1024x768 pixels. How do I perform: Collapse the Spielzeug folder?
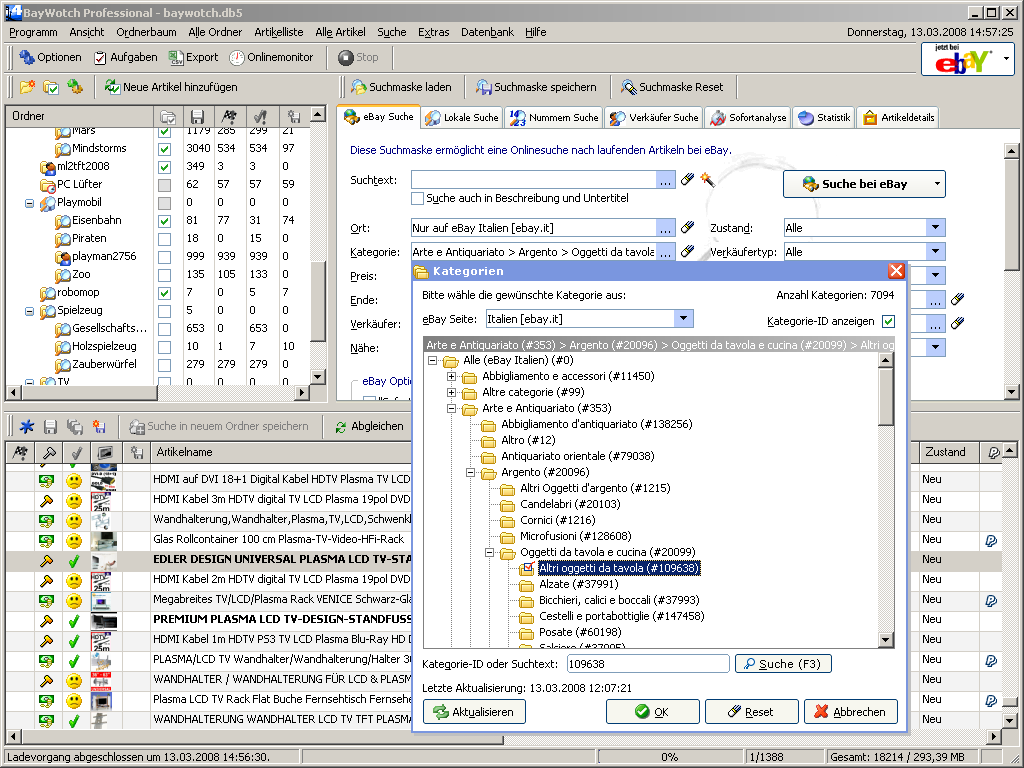pos(29,311)
